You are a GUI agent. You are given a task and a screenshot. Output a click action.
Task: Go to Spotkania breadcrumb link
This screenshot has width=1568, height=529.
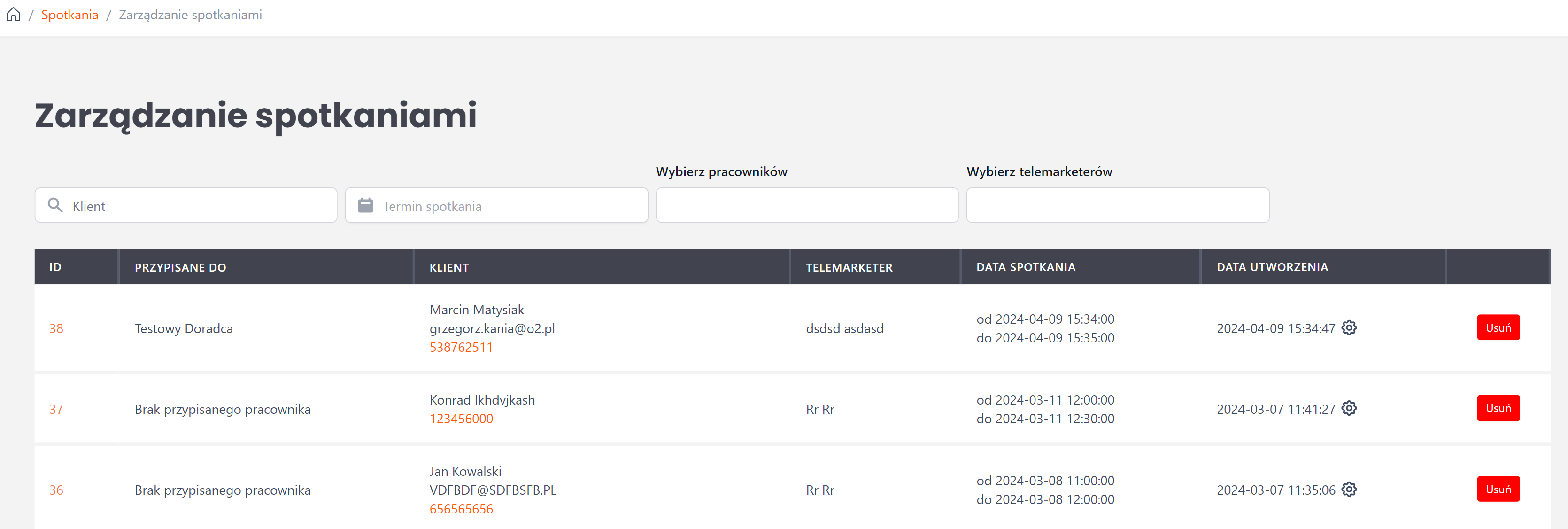(x=70, y=15)
